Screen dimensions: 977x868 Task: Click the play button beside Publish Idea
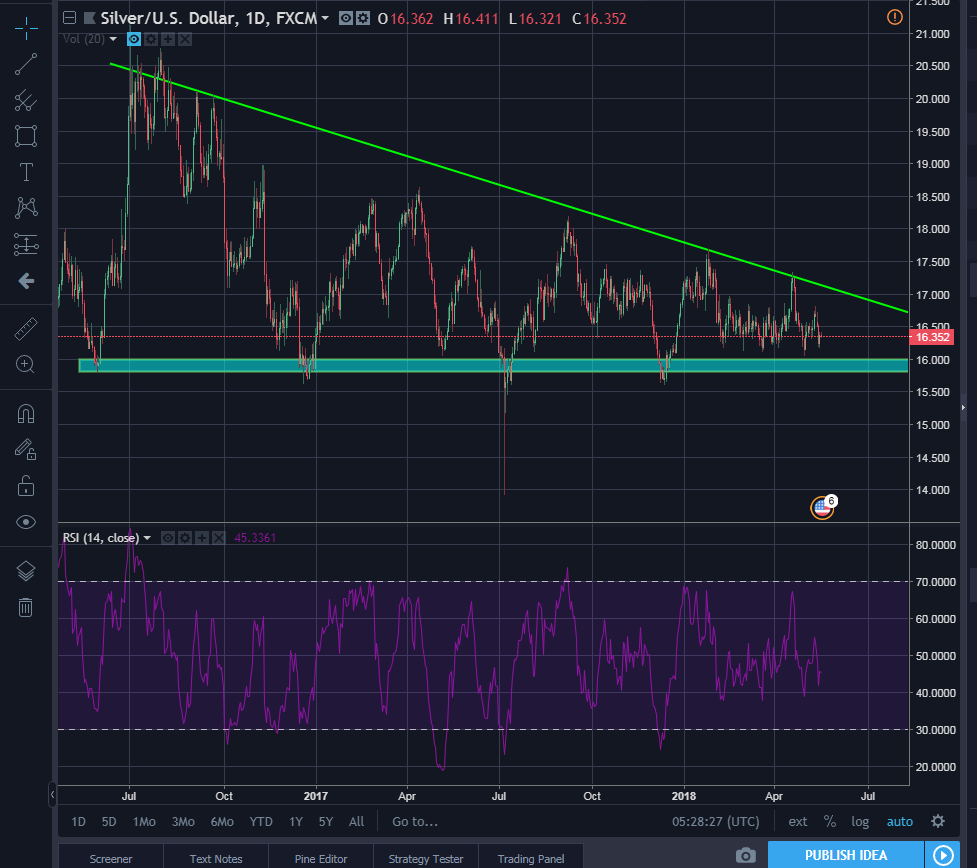[x=943, y=855]
